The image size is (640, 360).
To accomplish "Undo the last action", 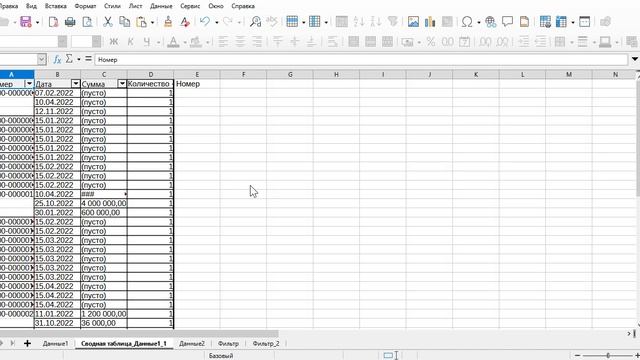I will coord(205,22).
